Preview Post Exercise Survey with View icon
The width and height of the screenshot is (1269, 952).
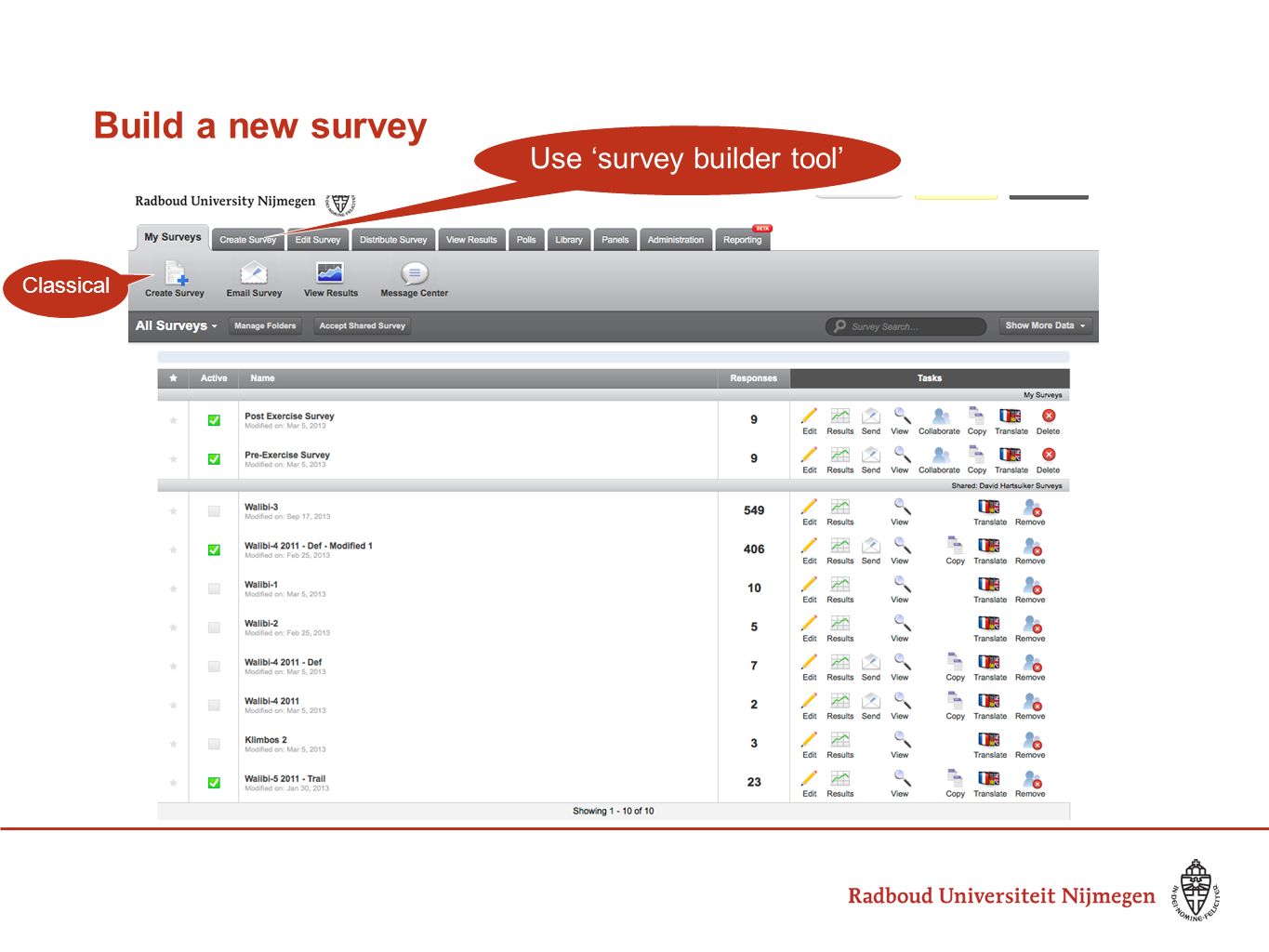pos(901,416)
